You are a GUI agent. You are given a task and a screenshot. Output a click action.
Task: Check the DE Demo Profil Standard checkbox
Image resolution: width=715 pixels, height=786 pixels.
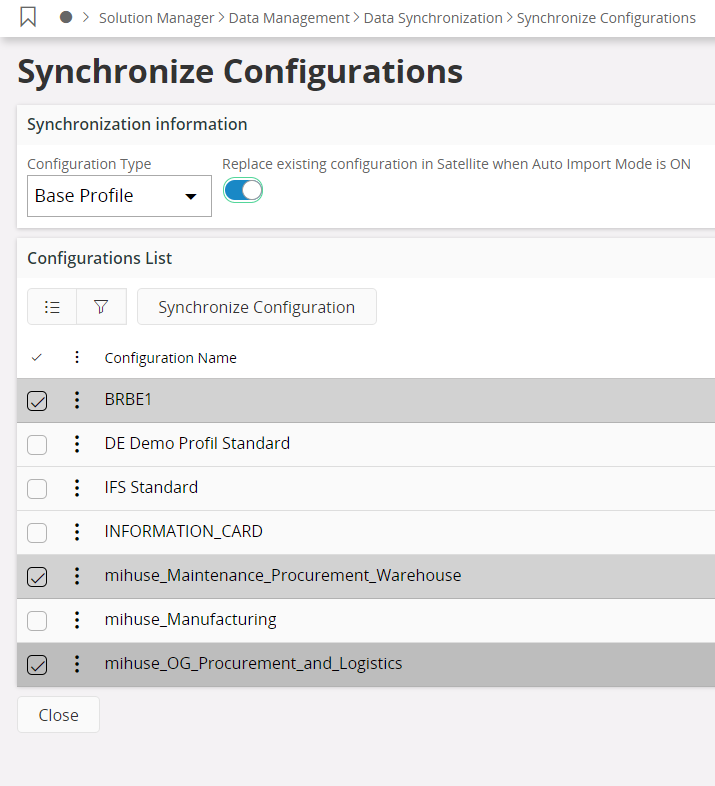(37, 445)
